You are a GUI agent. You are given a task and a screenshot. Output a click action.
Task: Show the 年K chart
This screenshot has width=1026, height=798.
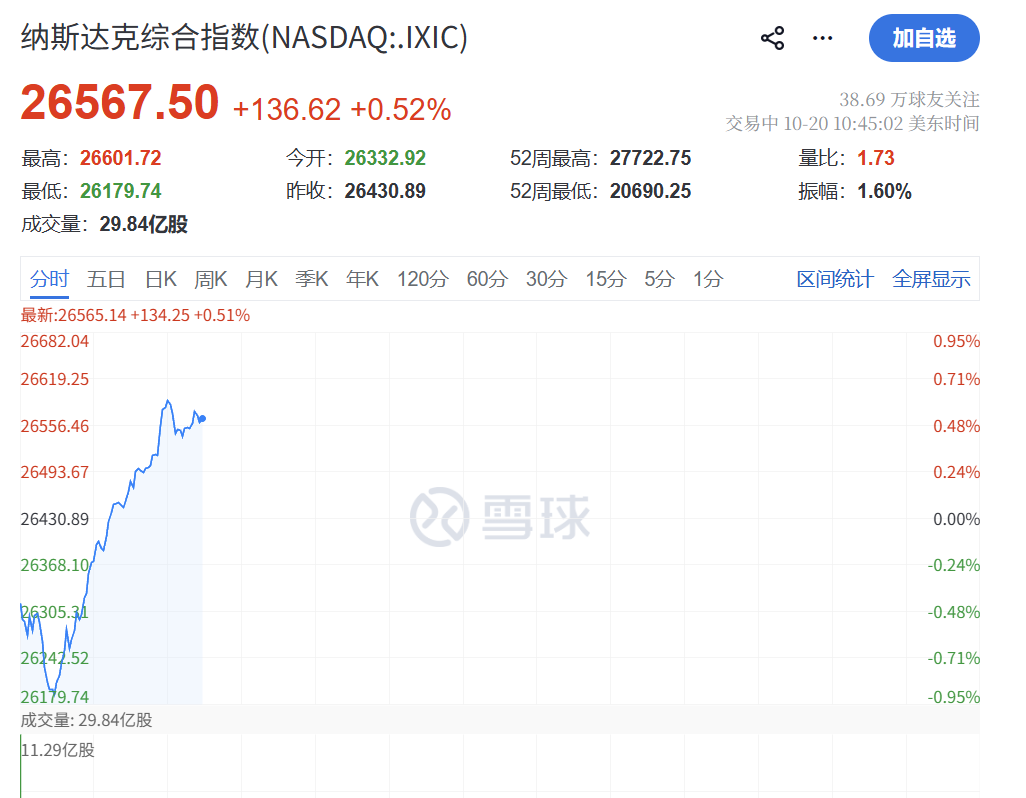(363, 279)
